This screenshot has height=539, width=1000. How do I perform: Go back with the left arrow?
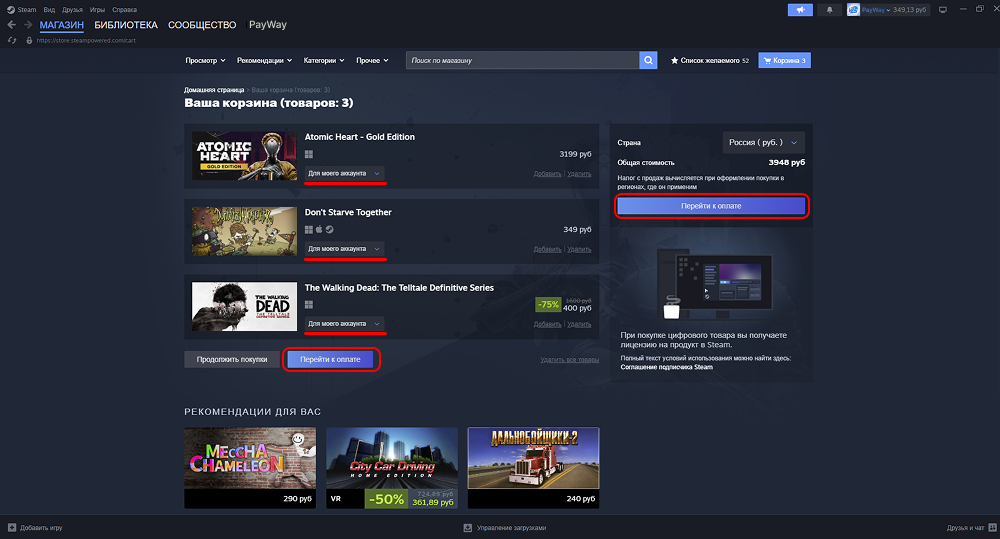click(x=11, y=25)
